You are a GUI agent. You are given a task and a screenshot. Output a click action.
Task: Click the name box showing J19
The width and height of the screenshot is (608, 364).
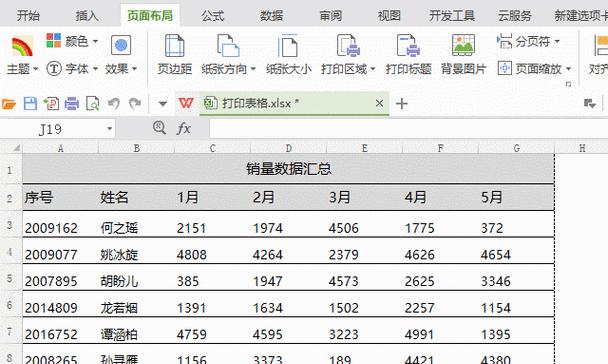click(x=51, y=129)
